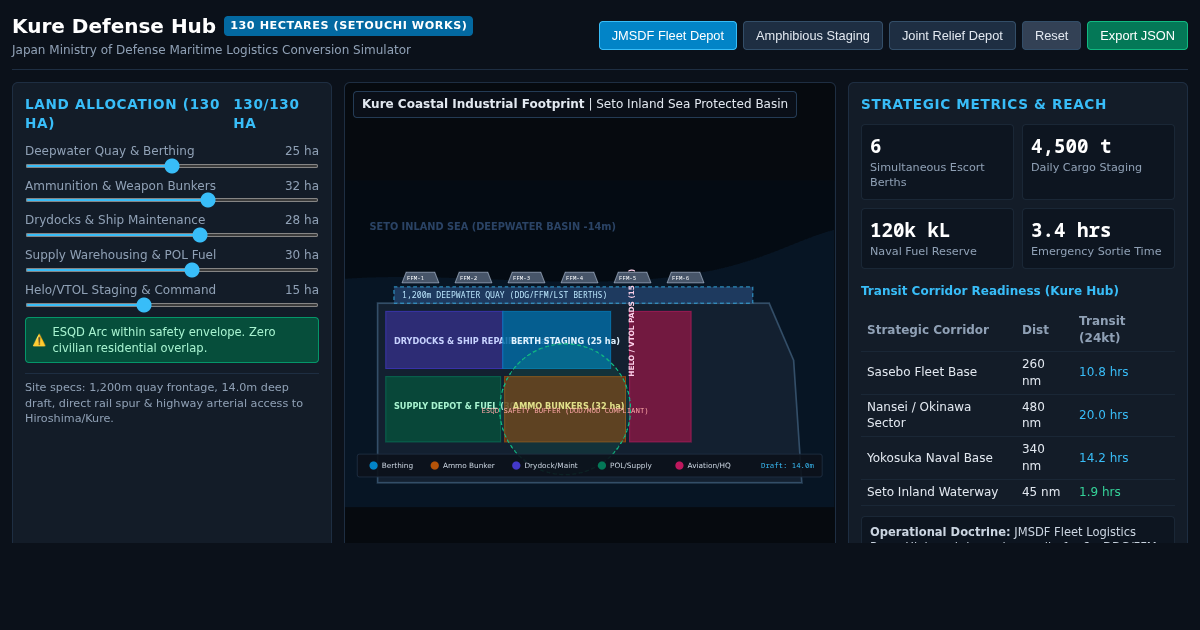
Task: Adjust Drydocks & Ship Maintenance slider
Action: [172, 235]
